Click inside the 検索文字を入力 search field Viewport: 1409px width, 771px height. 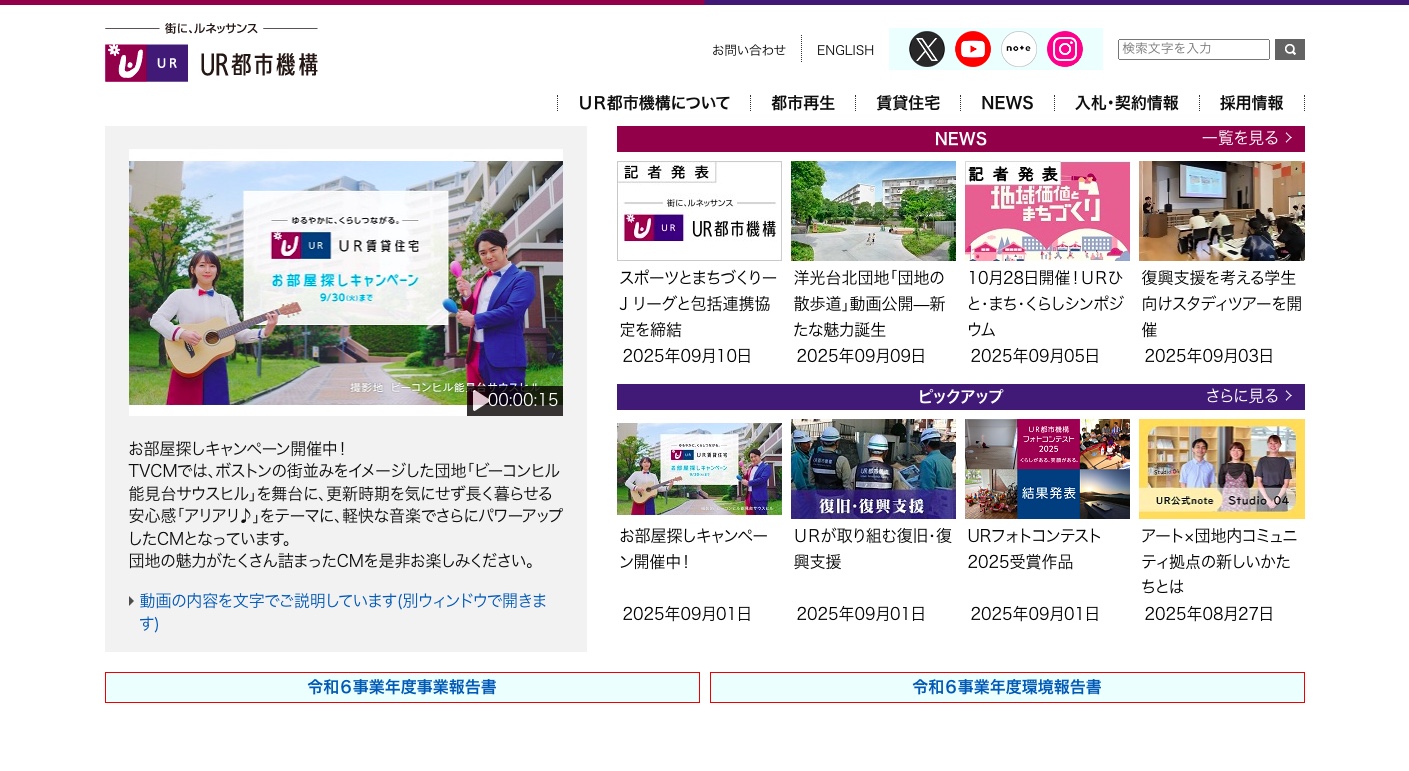[x=1193, y=49]
